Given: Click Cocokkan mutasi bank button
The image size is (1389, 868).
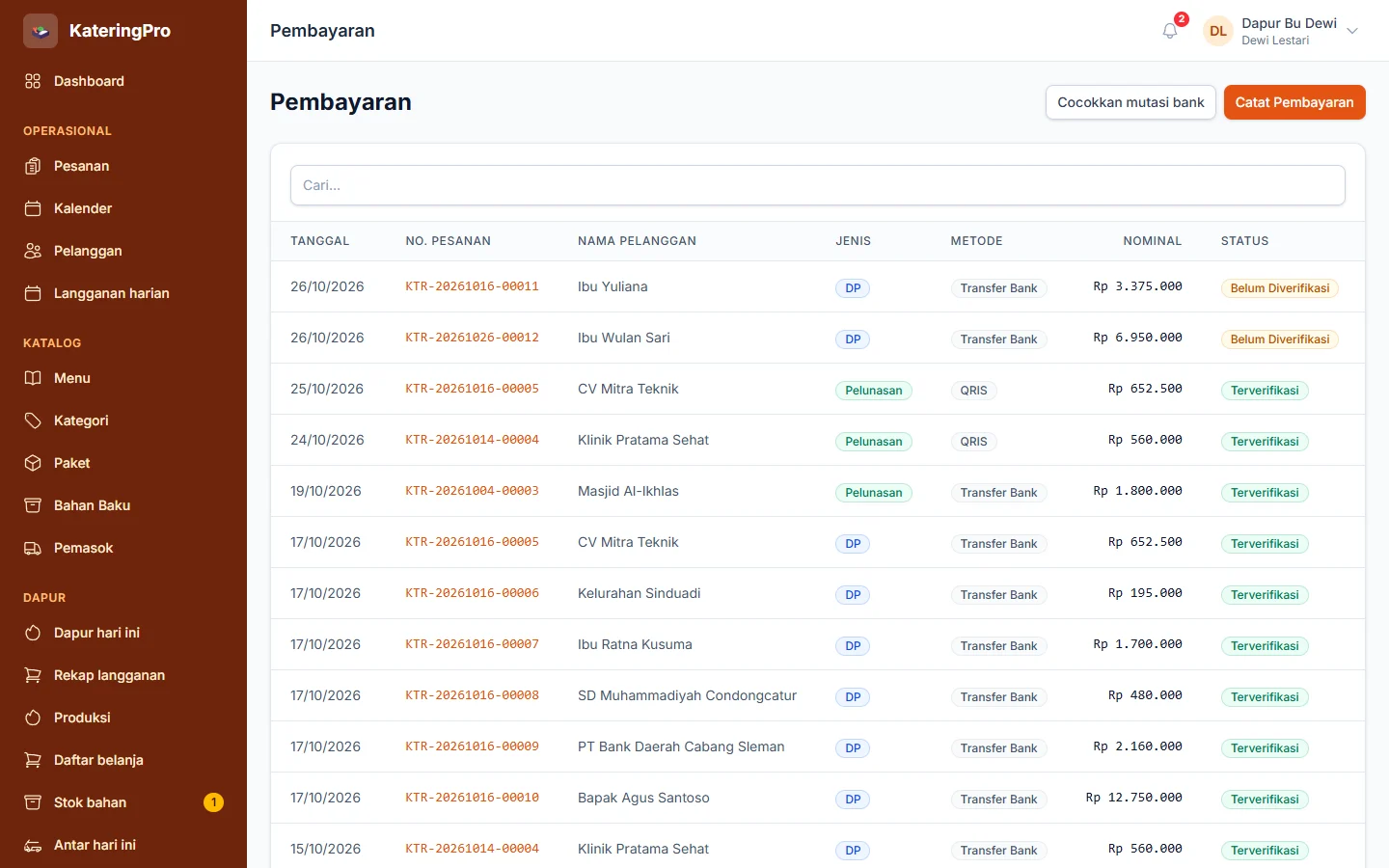Looking at the screenshot, I should click(x=1130, y=102).
